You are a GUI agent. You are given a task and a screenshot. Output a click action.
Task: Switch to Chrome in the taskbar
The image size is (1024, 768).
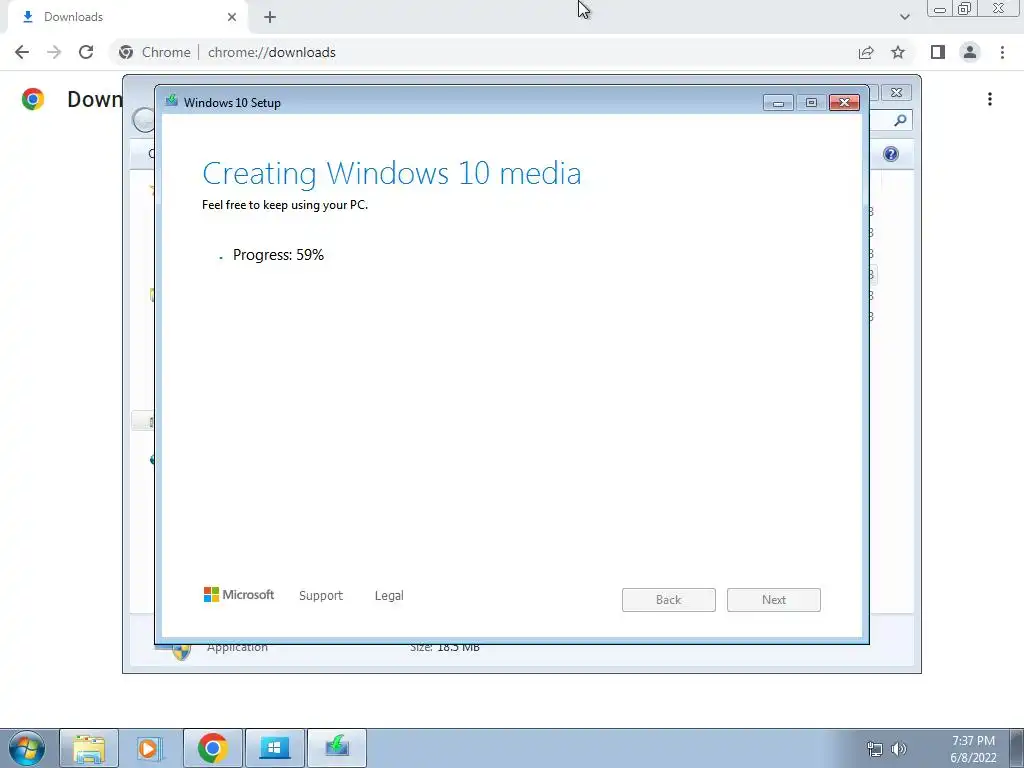(213, 748)
